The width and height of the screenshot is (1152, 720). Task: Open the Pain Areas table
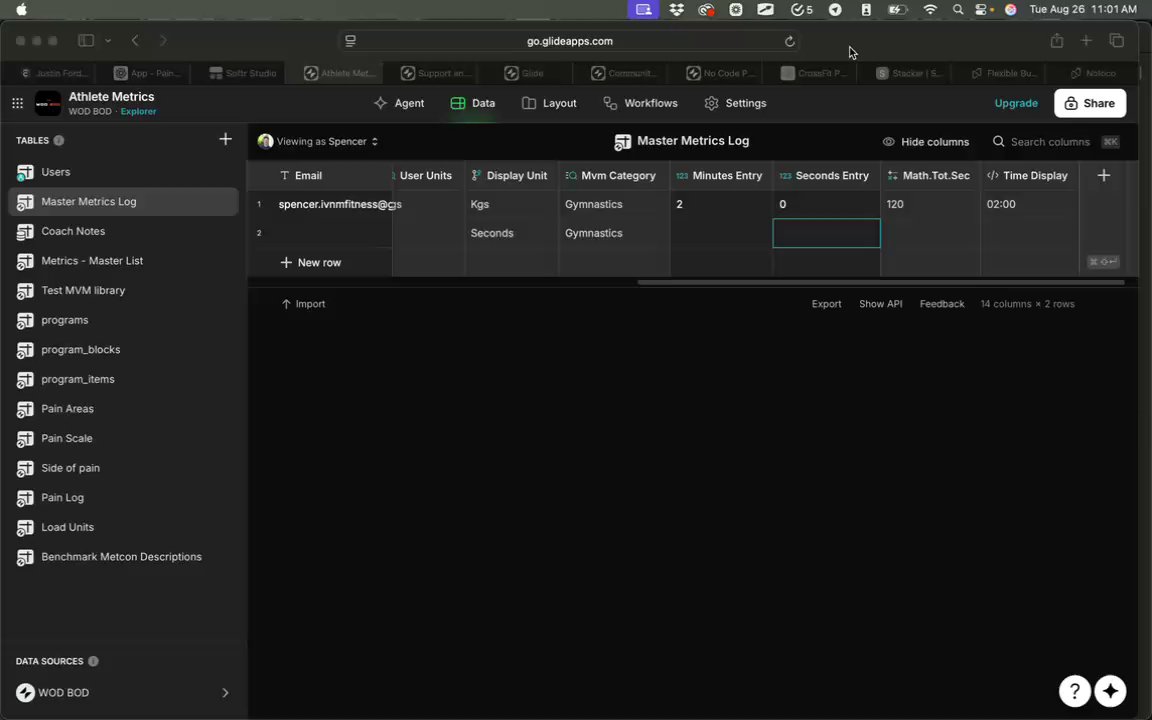tap(123, 408)
